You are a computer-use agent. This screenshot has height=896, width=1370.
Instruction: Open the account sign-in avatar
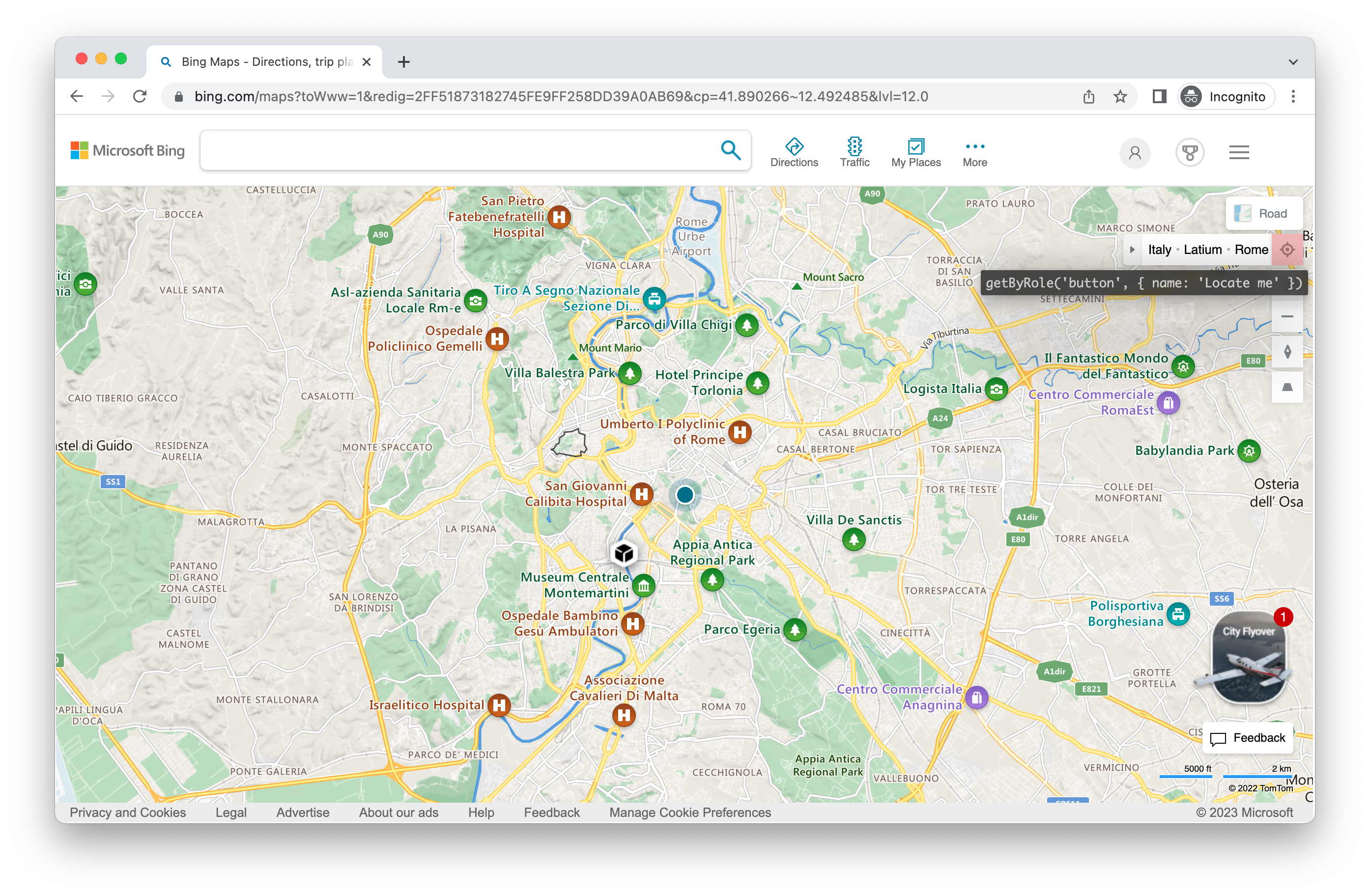pos(1135,153)
